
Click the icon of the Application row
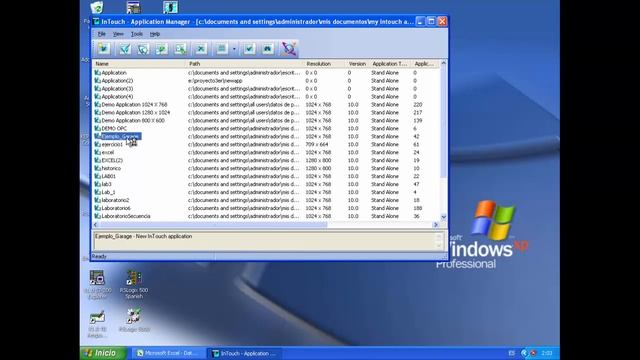pos(97,73)
